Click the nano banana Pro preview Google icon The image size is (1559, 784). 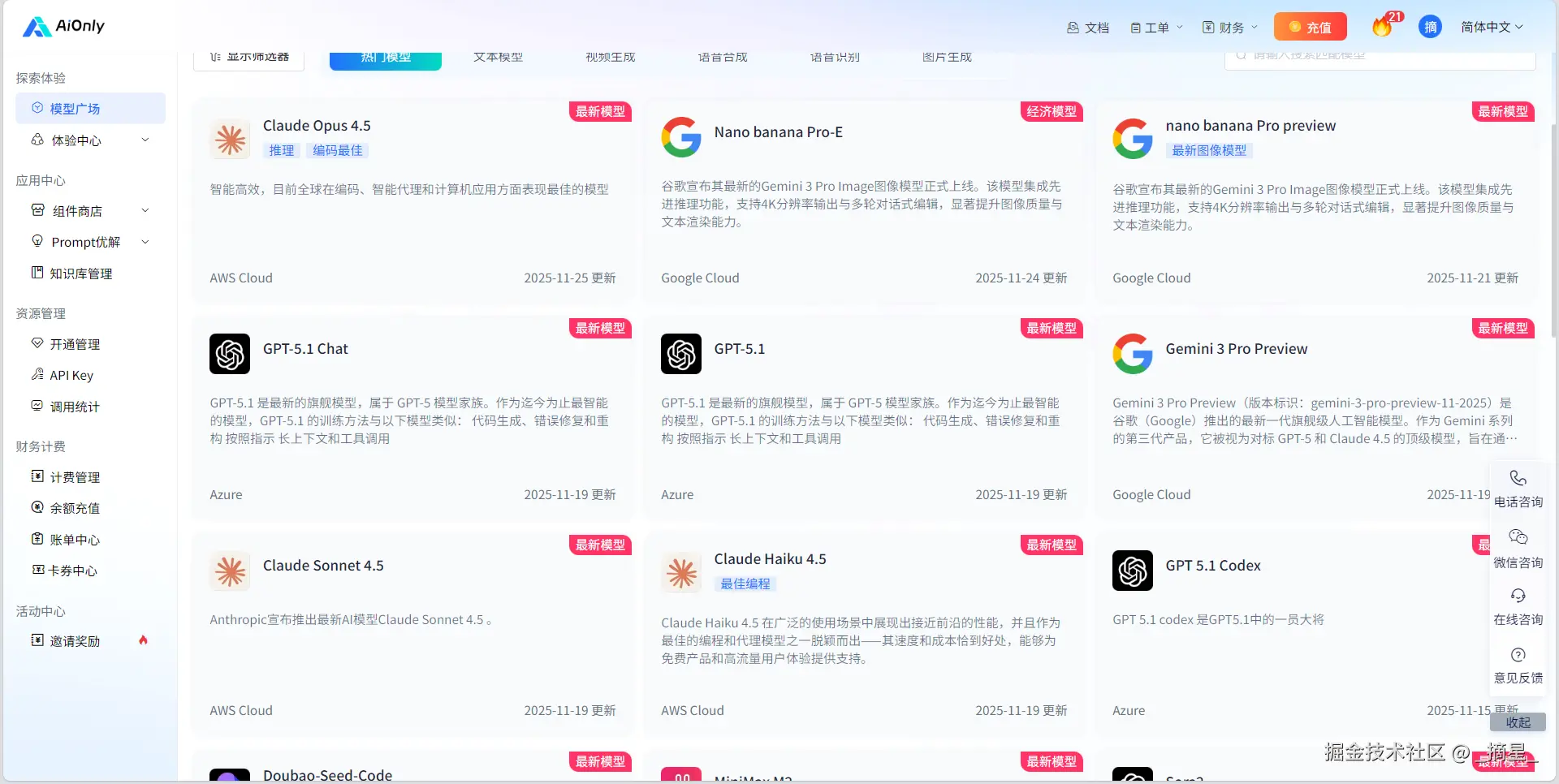click(x=1133, y=139)
